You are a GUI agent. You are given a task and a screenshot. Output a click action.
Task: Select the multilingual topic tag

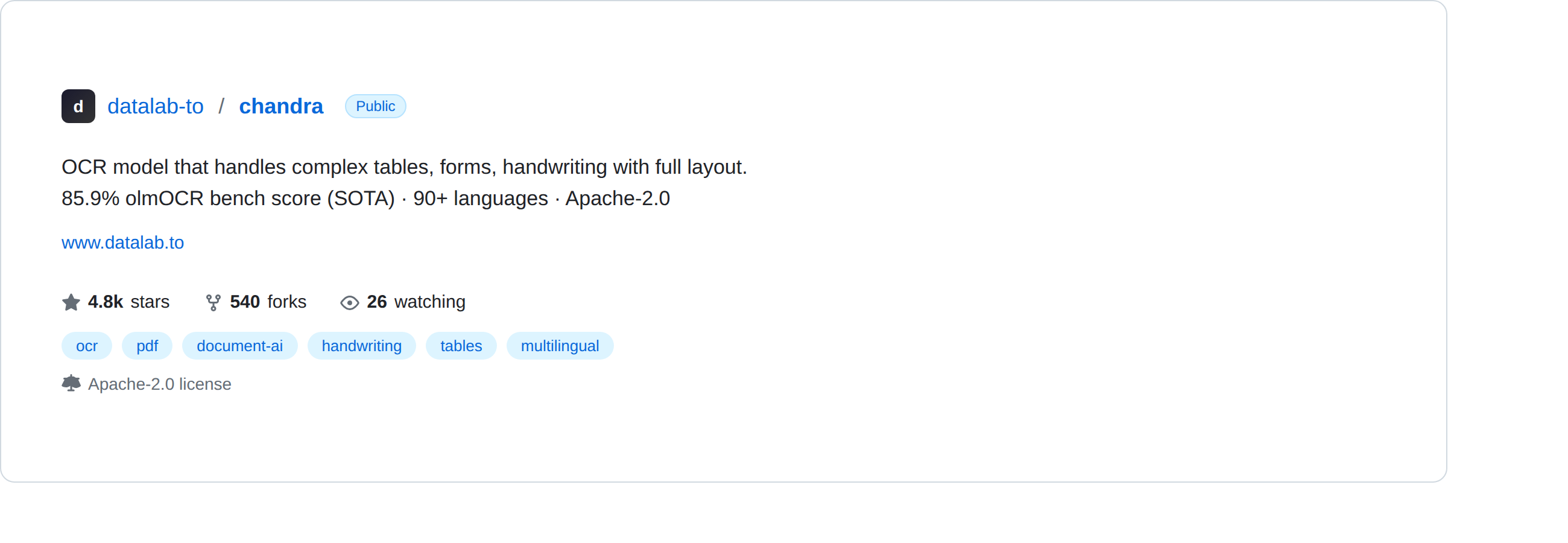pyautogui.click(x=560, y=346)
